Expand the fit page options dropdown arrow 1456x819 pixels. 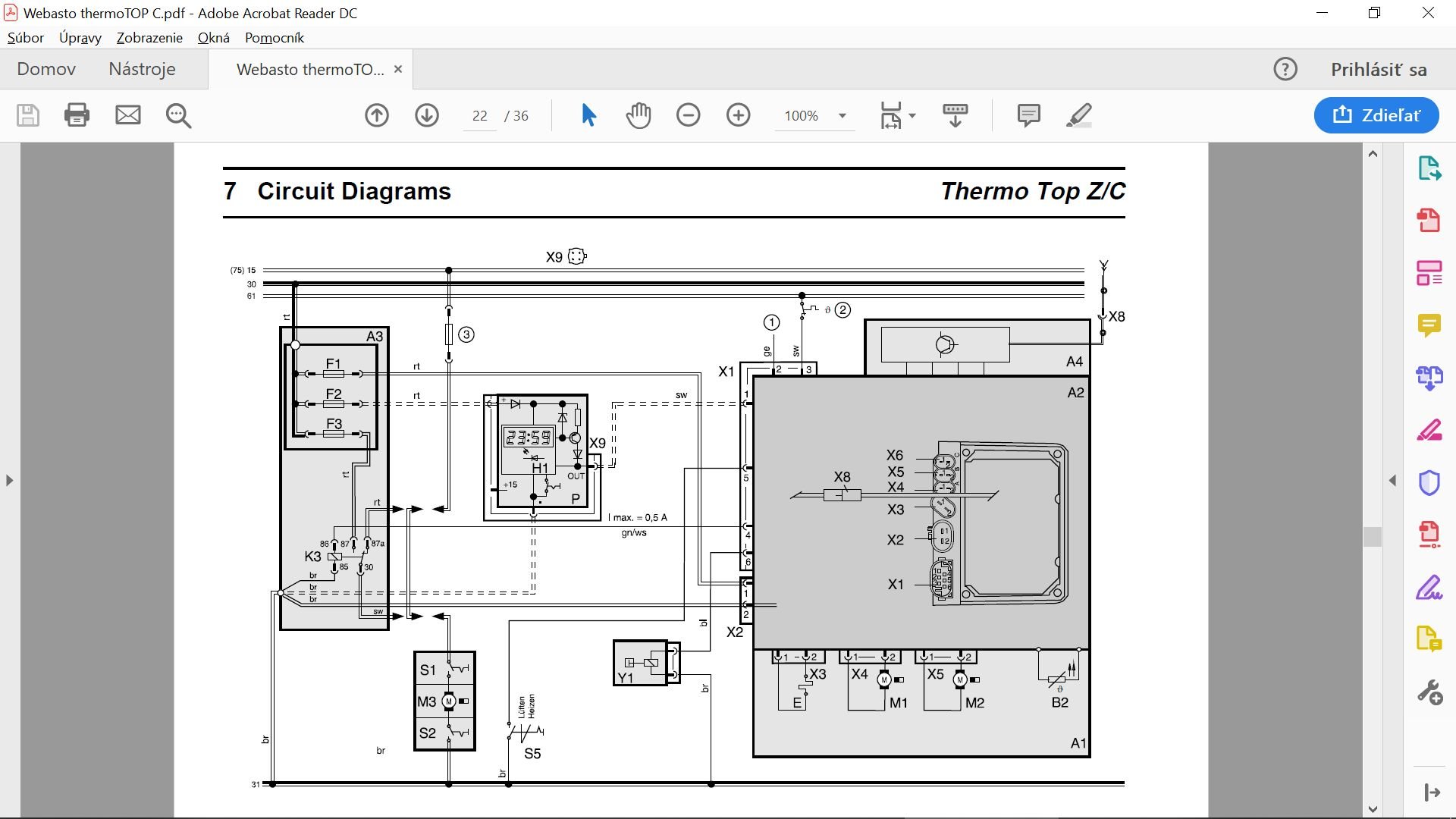point(912,116)
